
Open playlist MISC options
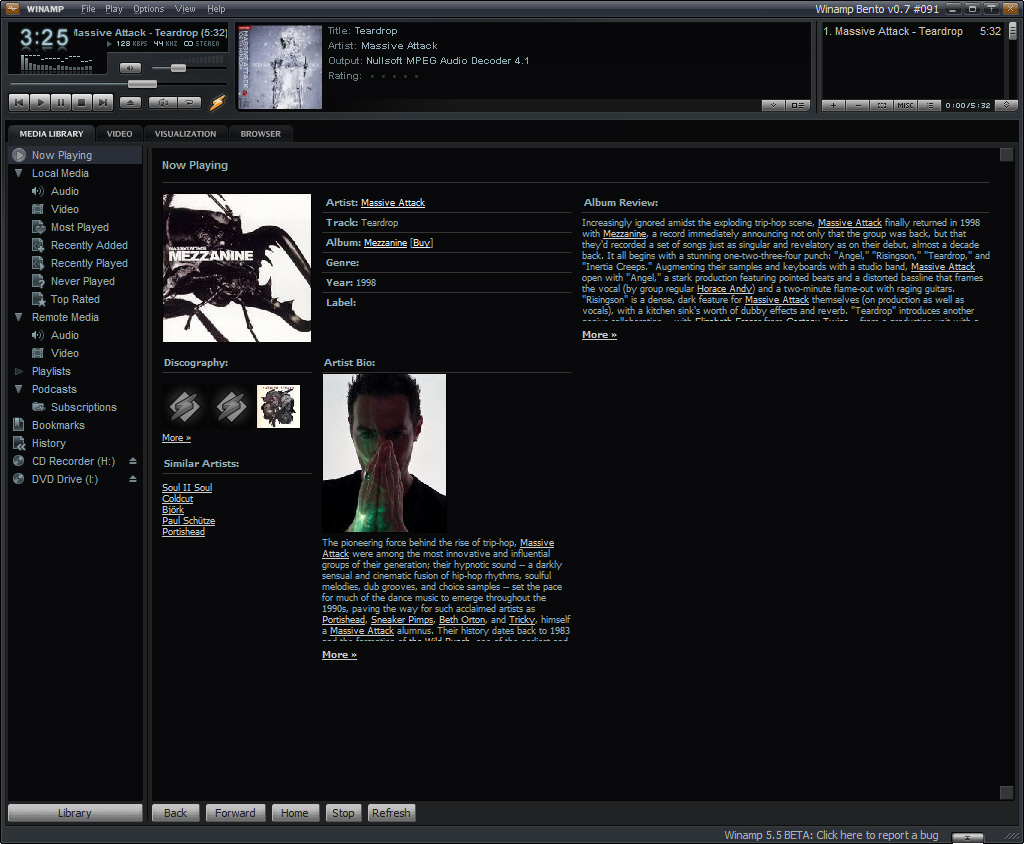pos(905,105)
